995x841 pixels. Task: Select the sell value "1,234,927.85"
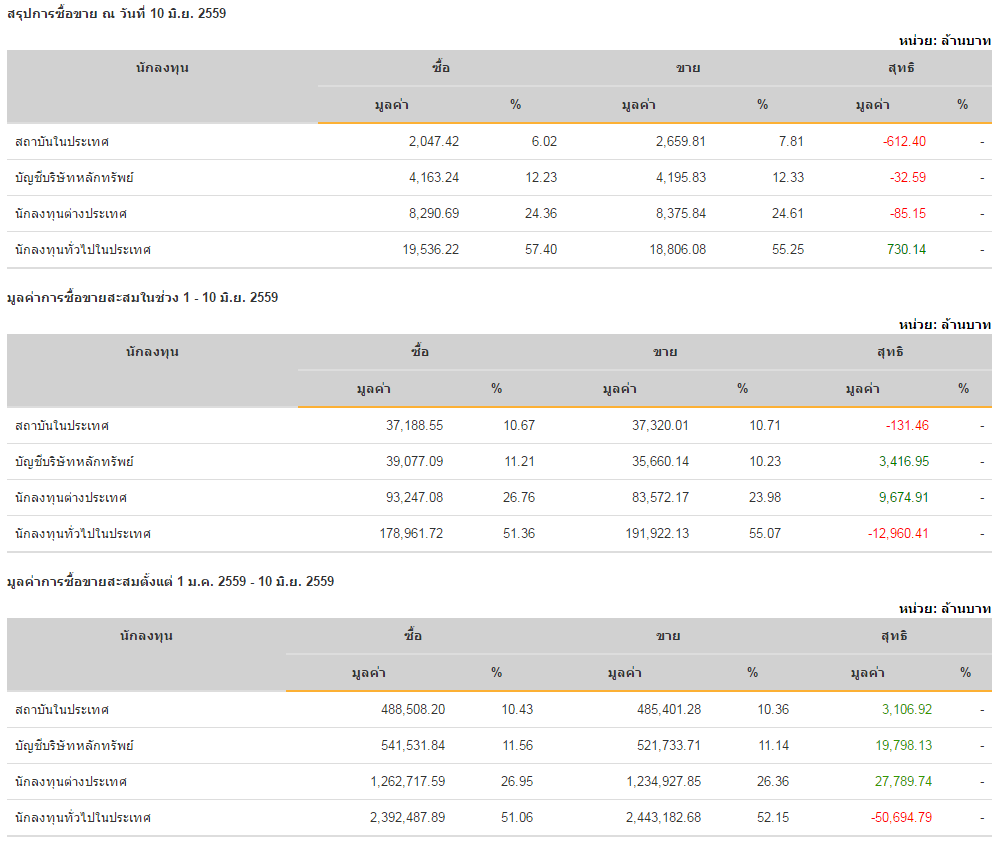pos(663,783)
